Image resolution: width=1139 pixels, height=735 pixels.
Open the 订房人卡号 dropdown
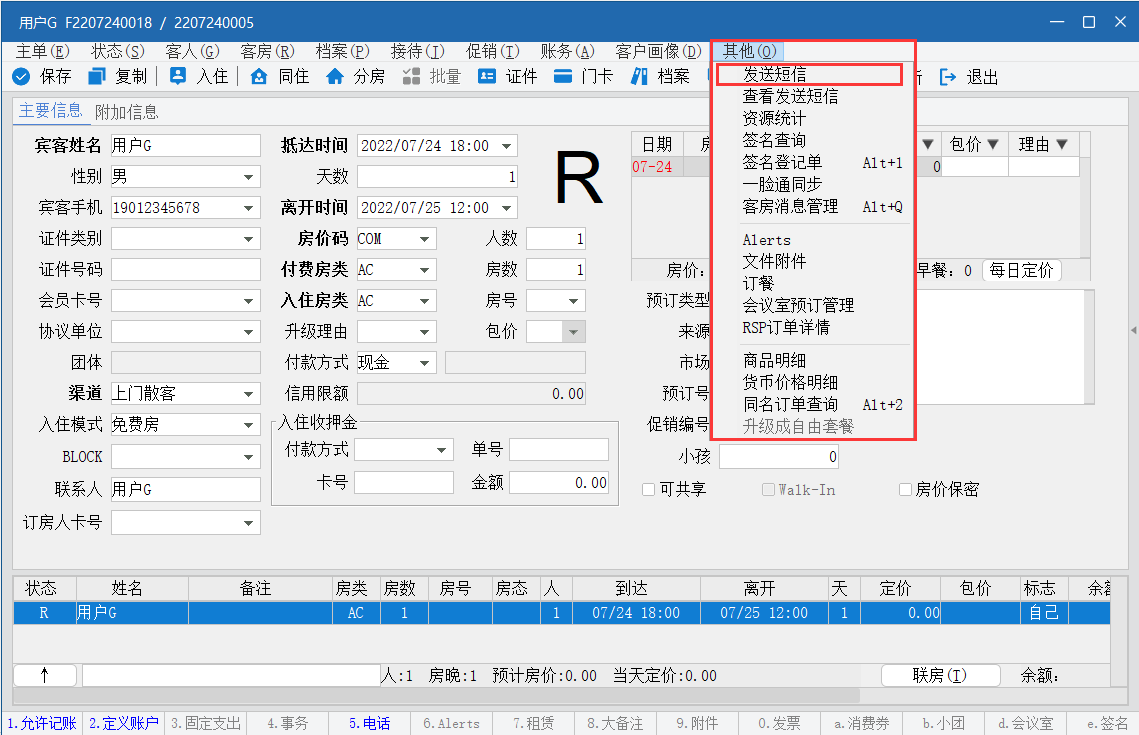[248, 523]
